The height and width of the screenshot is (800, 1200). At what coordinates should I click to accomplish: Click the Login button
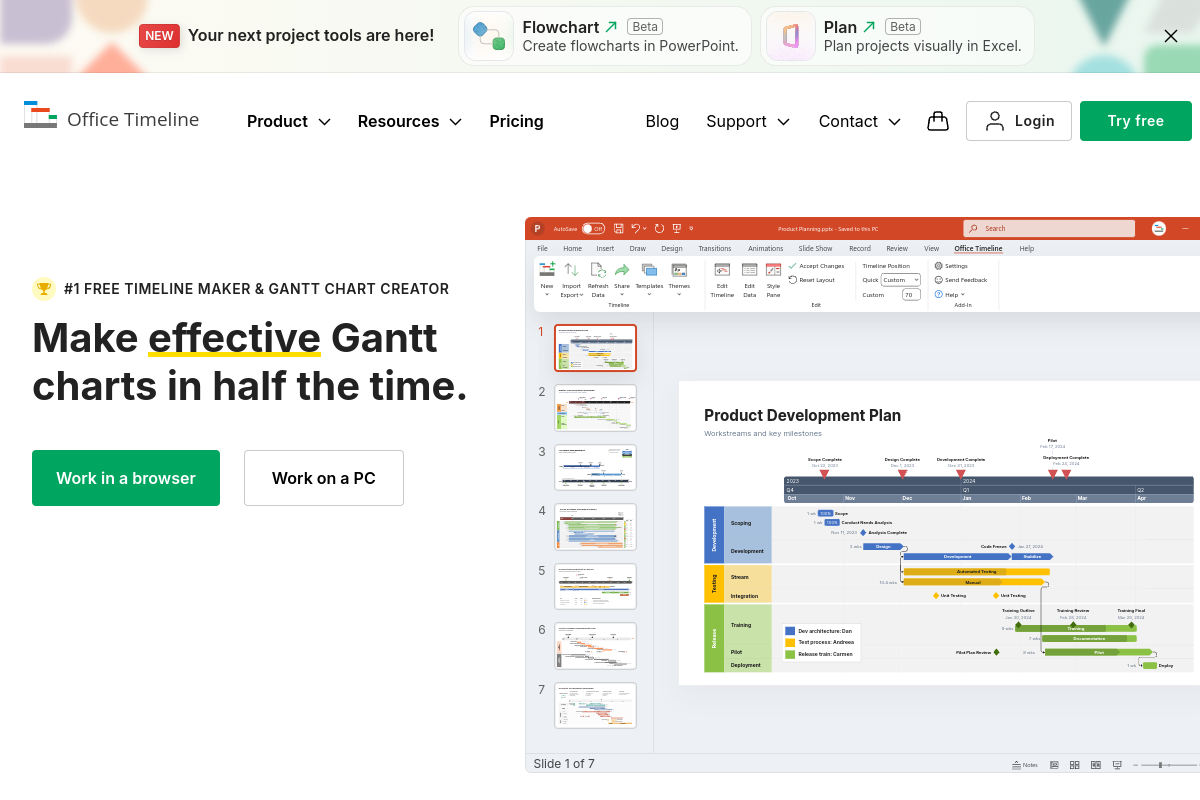[x=1019, y=121]
